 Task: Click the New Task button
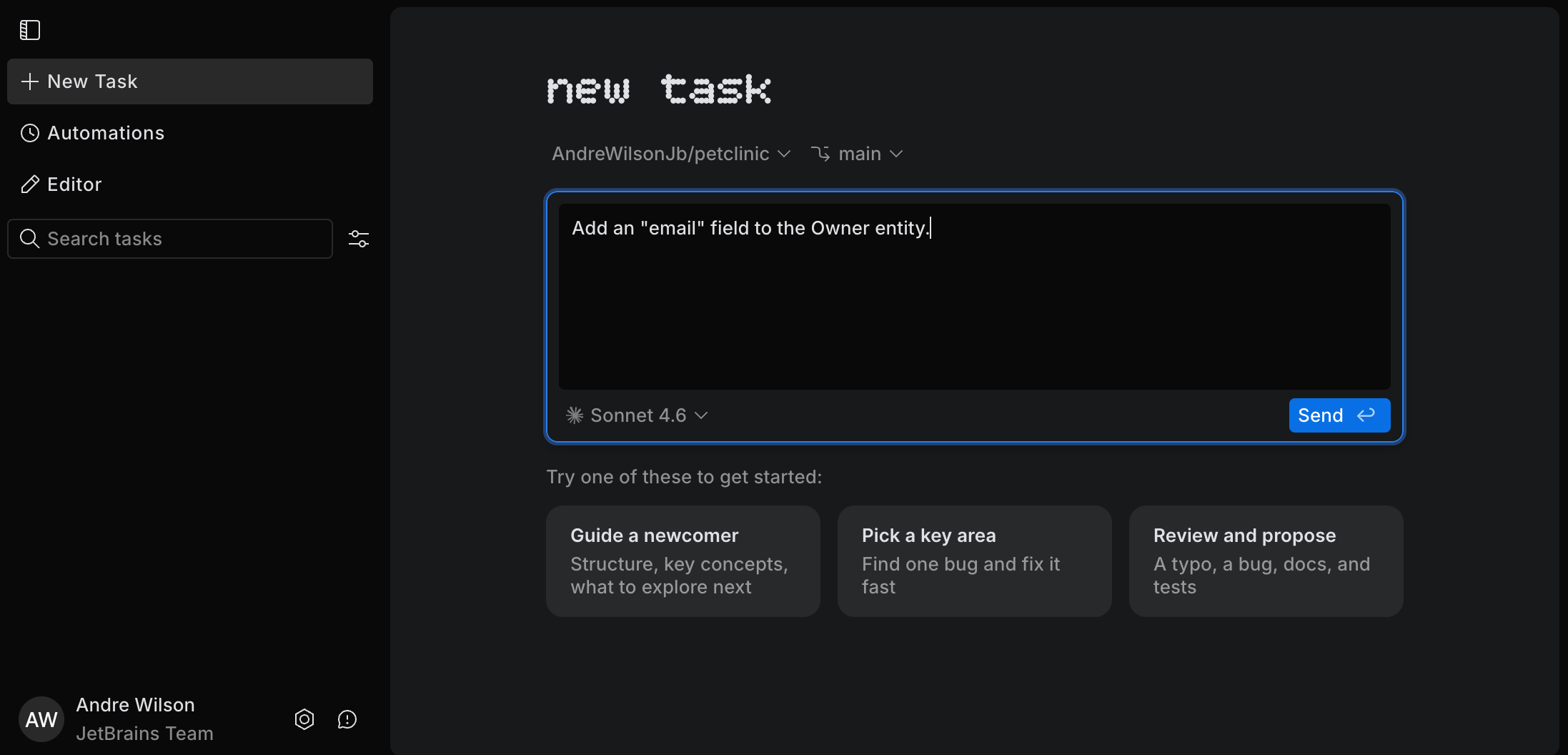coord(190,82)
